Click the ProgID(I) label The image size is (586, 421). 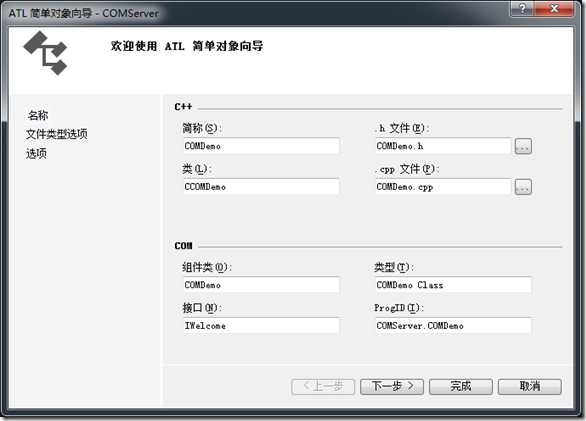(399, 308)
